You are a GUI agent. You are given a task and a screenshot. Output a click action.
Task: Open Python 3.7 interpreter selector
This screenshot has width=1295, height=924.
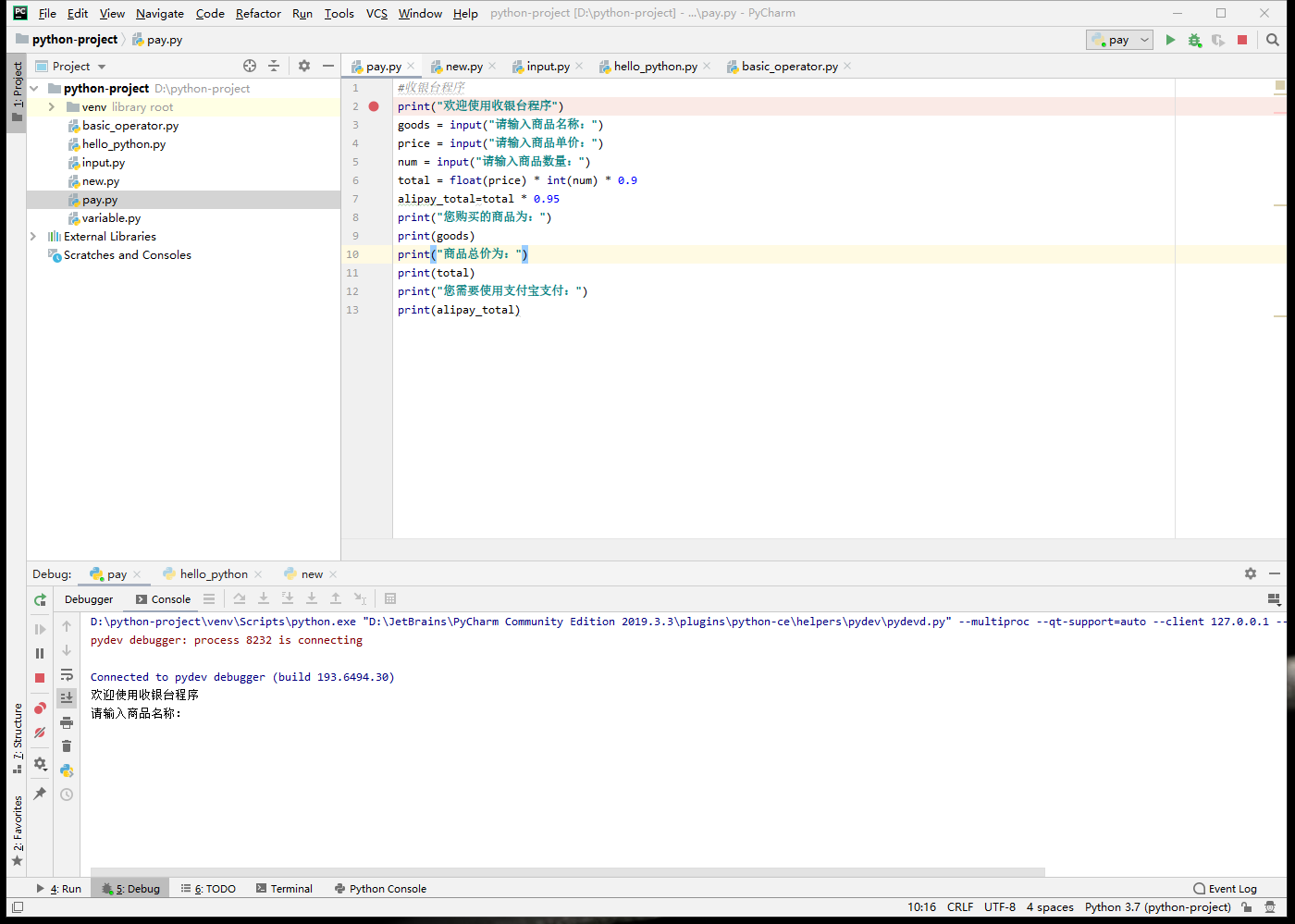pyautogui.click(x=1158, y=907)
